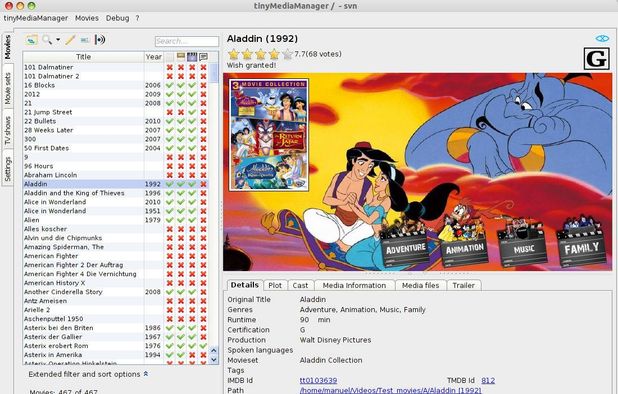Click the G certification rating logo
This screenshot has width=618, height=394.
[x=597, y=59]
